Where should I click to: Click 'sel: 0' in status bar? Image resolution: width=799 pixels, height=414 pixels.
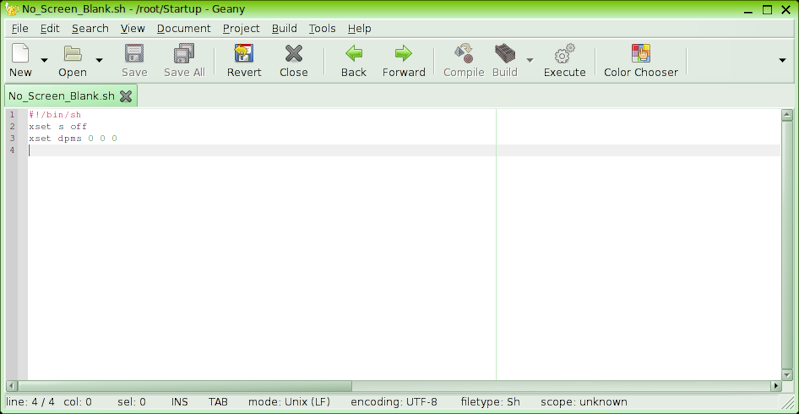(131, 402)
